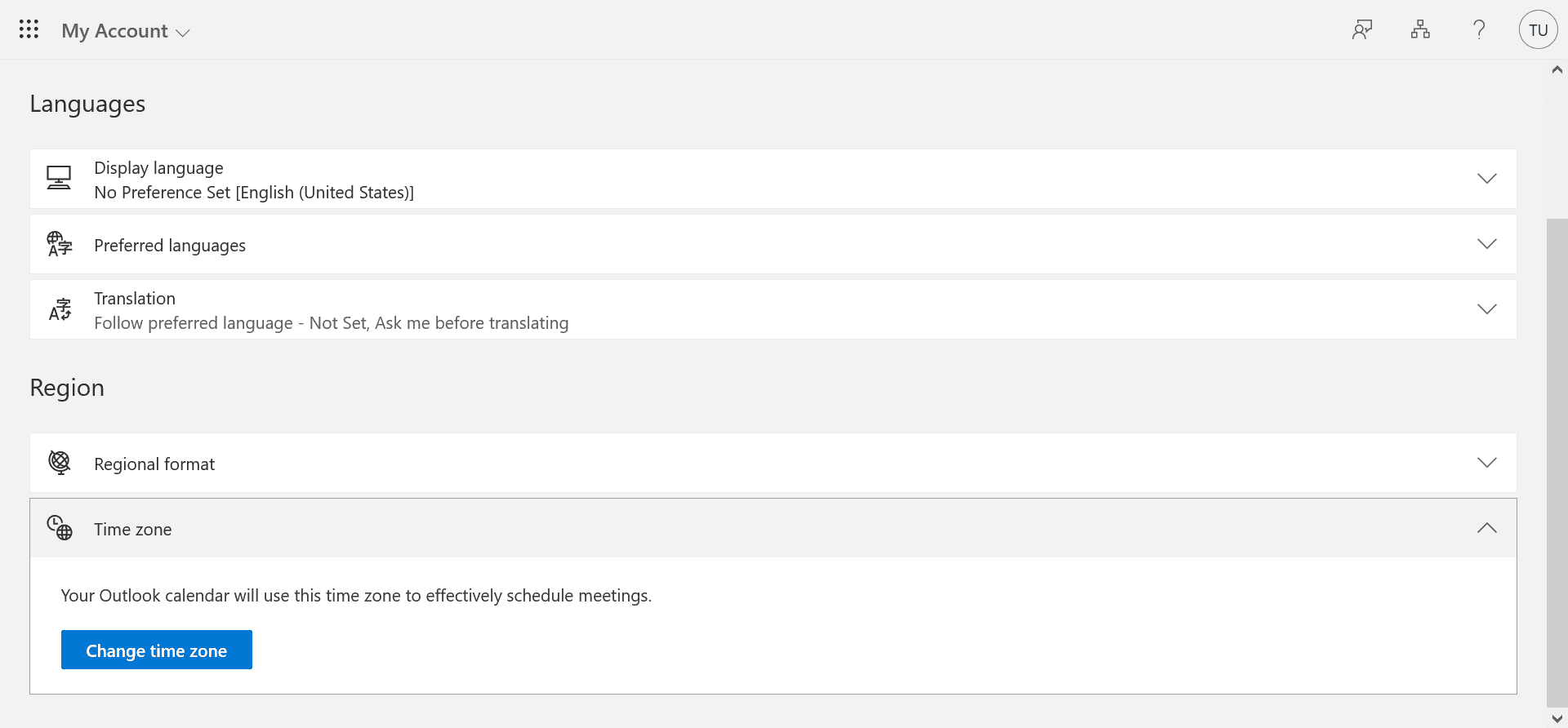Expand the Display language section

click(1487, 178)
